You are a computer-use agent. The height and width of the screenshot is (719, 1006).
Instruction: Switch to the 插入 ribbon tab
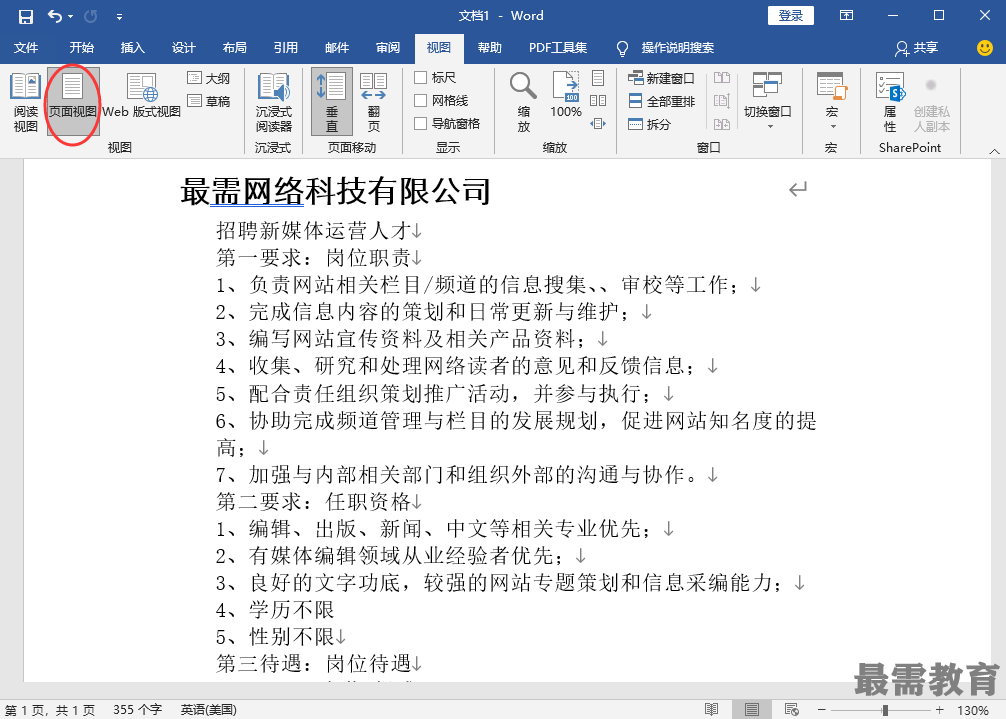click(132, 47)
